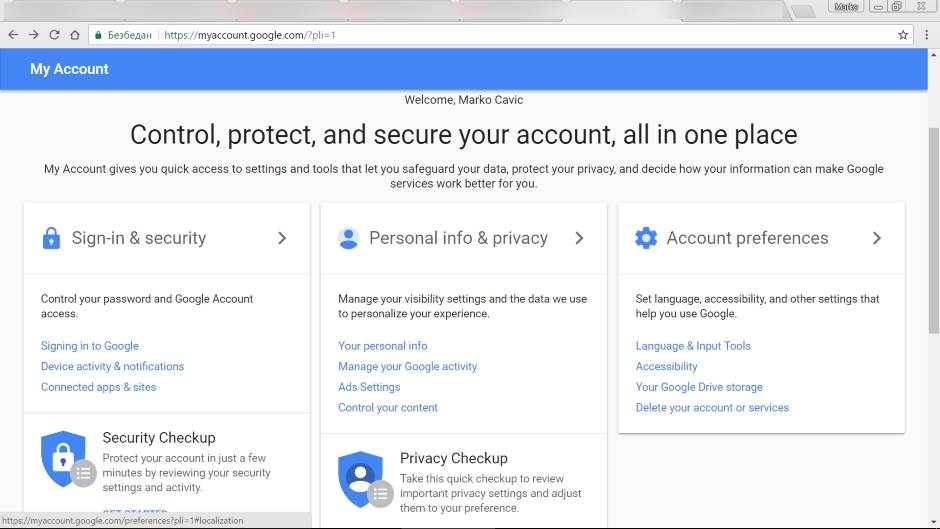This screenshot has height=529, width=940.
Task: Click the Personal info & privacy person icon
Action: 348,238
